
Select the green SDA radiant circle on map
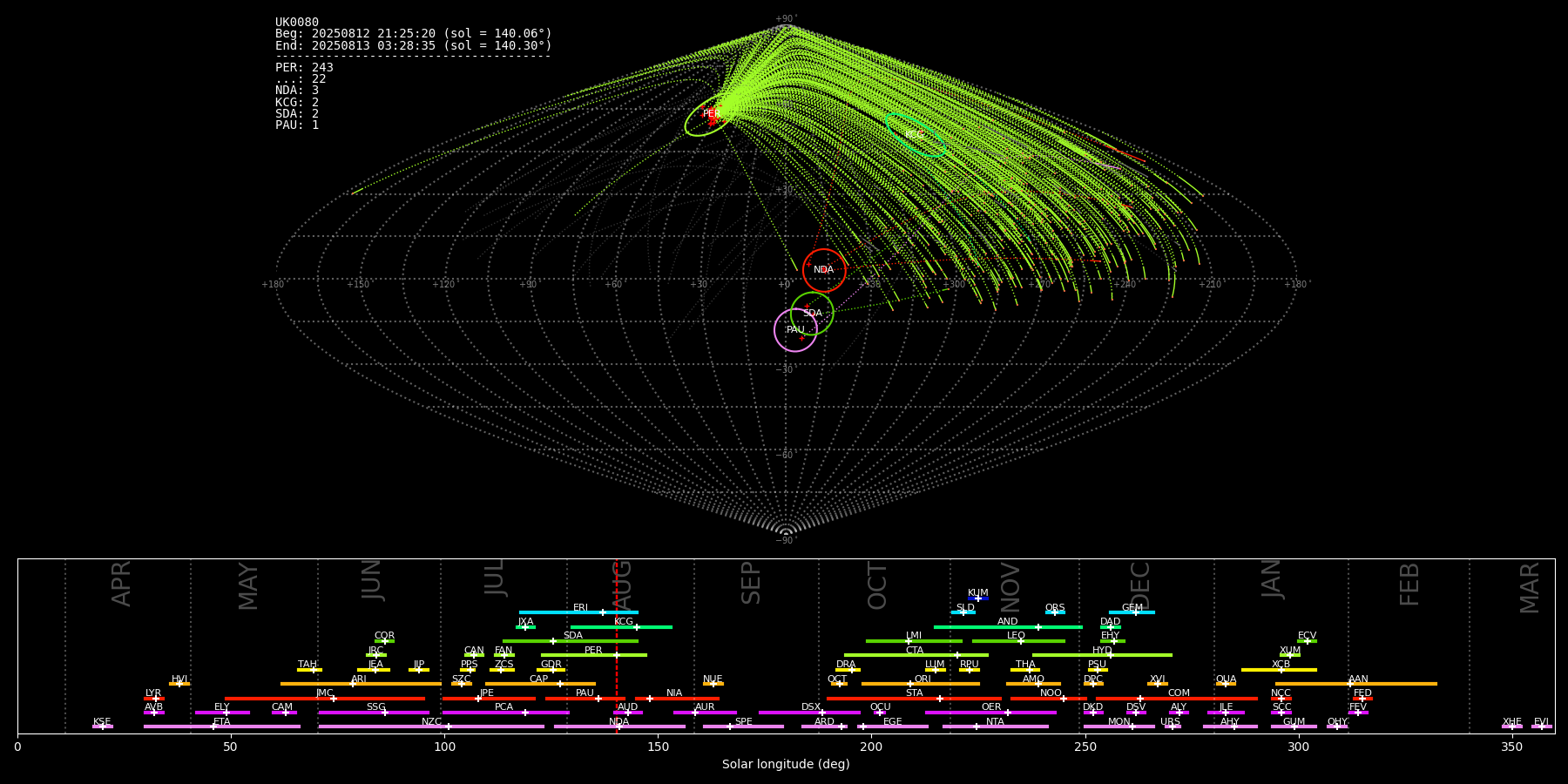pos(812,314)
